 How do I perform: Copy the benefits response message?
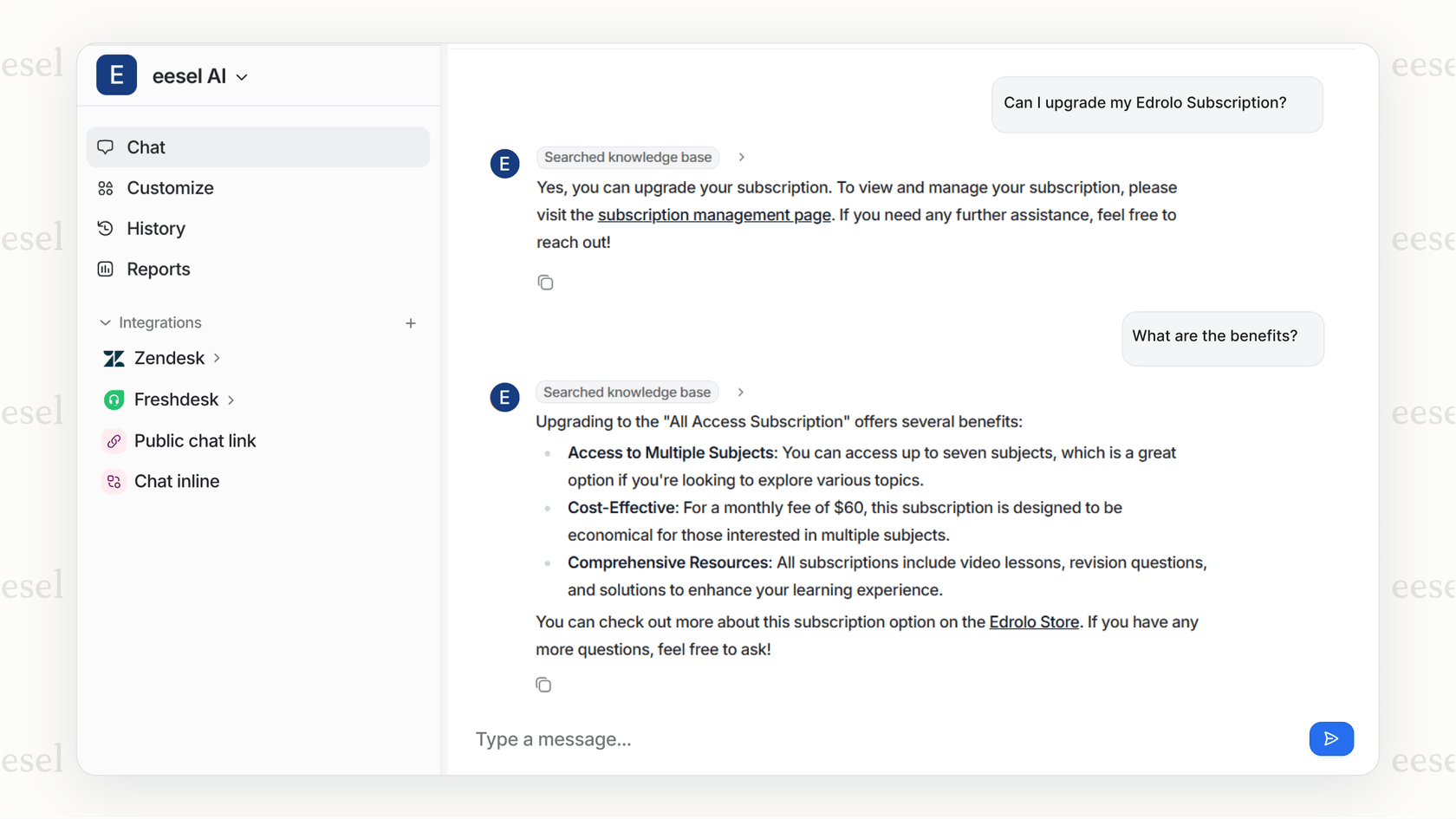coord(544,684)
